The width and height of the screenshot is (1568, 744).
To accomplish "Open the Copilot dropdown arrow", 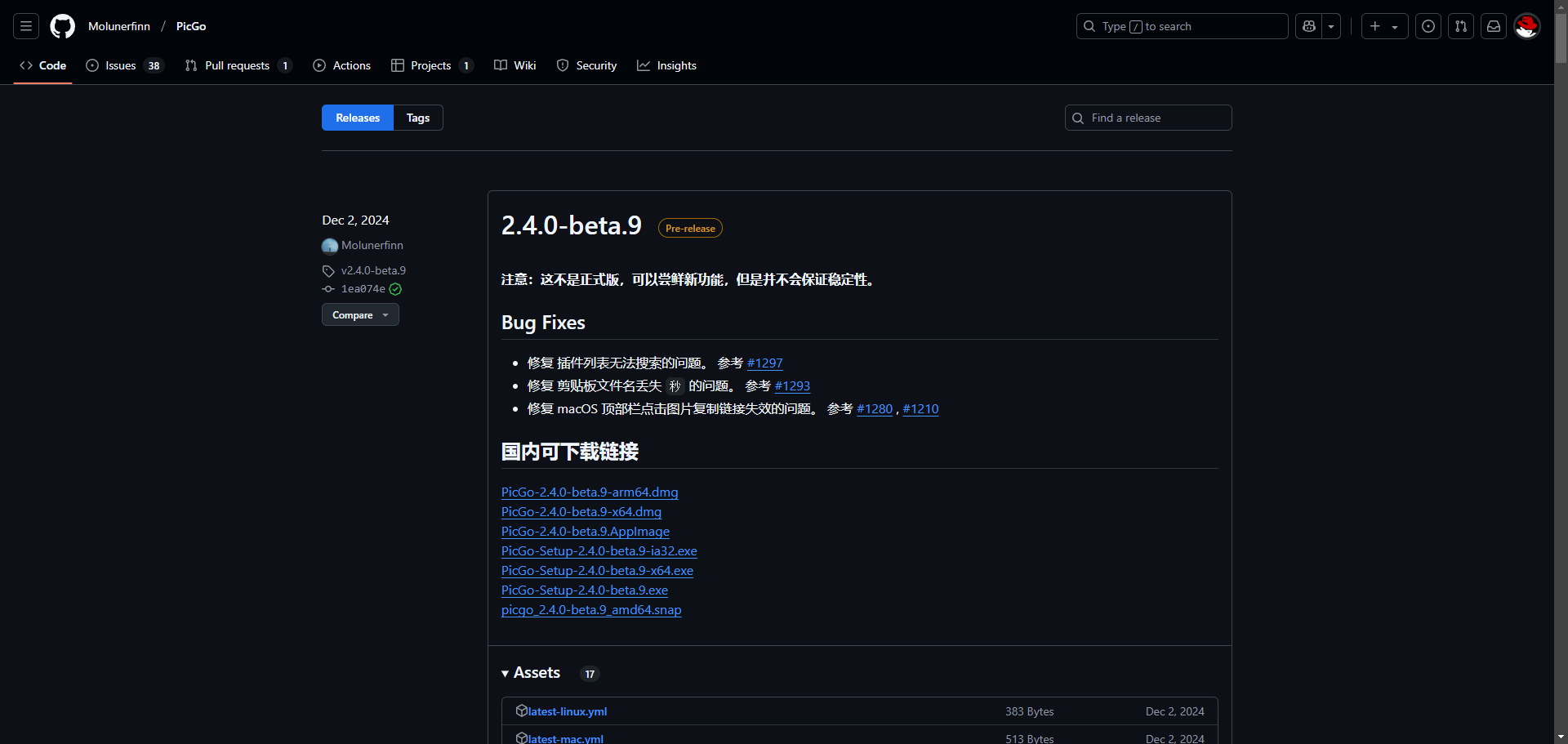I will tap(1331, 26).
